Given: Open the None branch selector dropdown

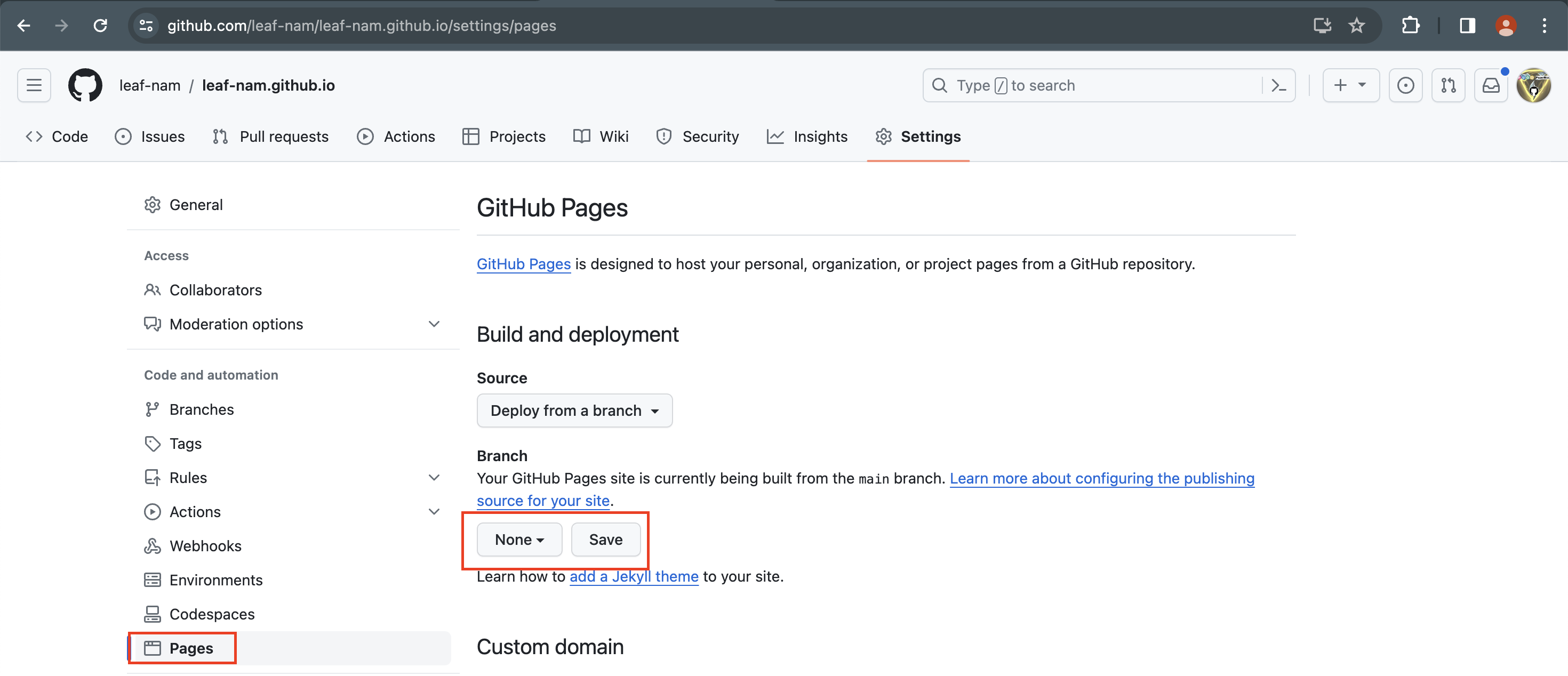Looking at the screenshot, I should [519, 539].
